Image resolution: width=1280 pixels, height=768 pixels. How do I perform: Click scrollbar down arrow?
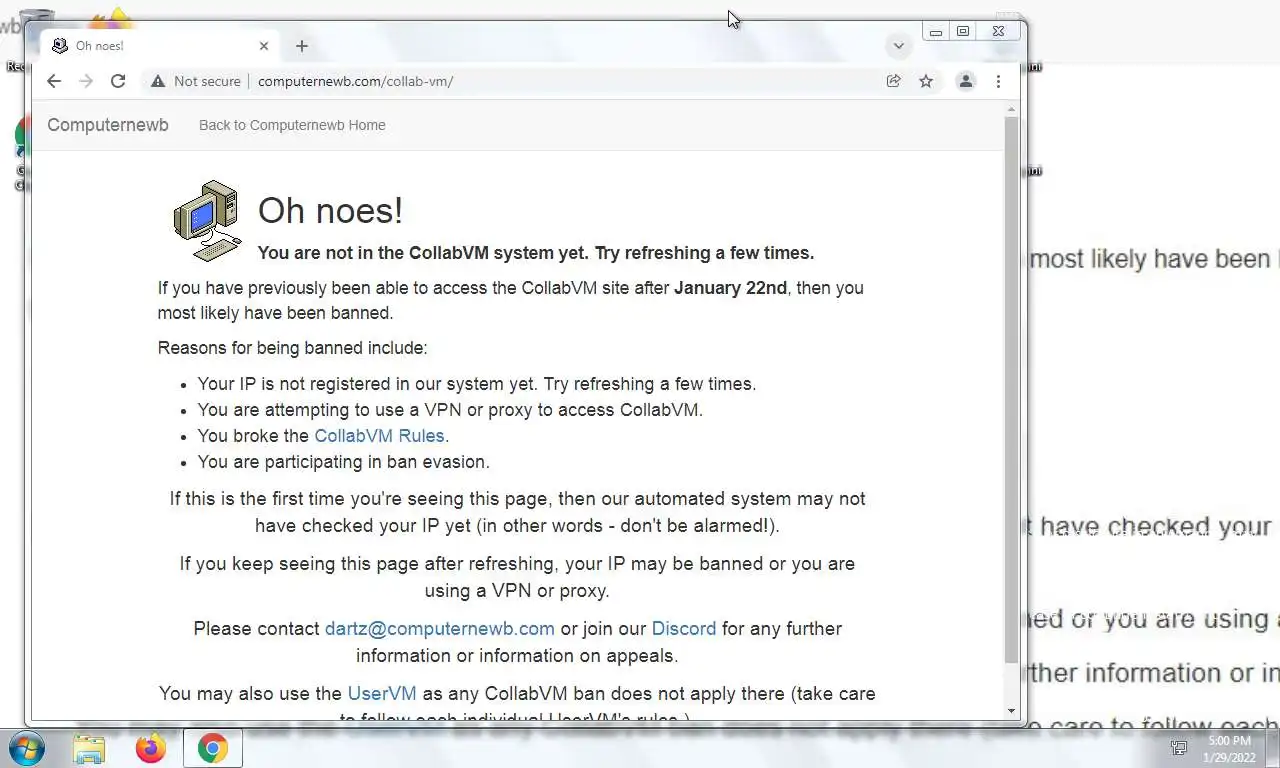point(1011,711)
